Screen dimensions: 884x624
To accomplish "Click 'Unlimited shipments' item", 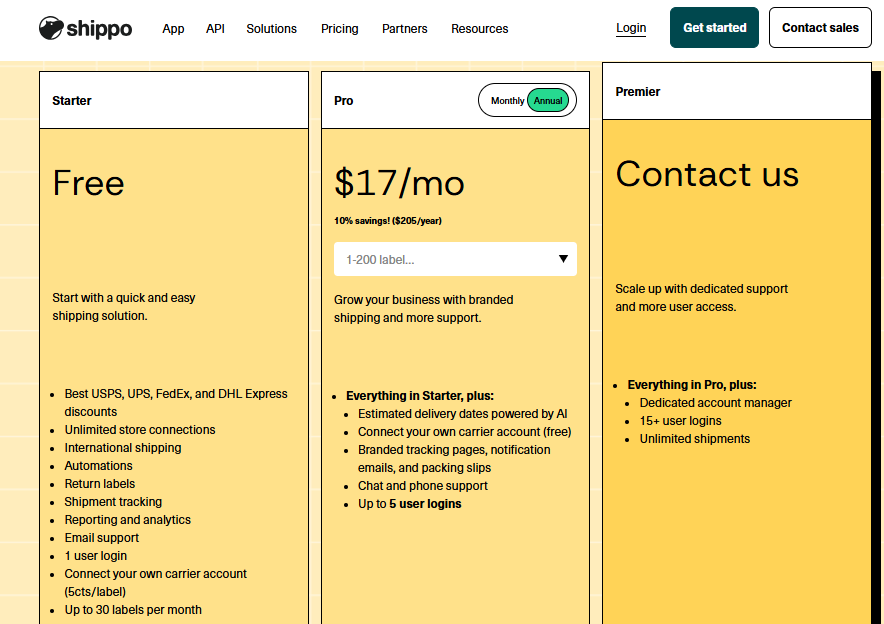I will [695, 439].
